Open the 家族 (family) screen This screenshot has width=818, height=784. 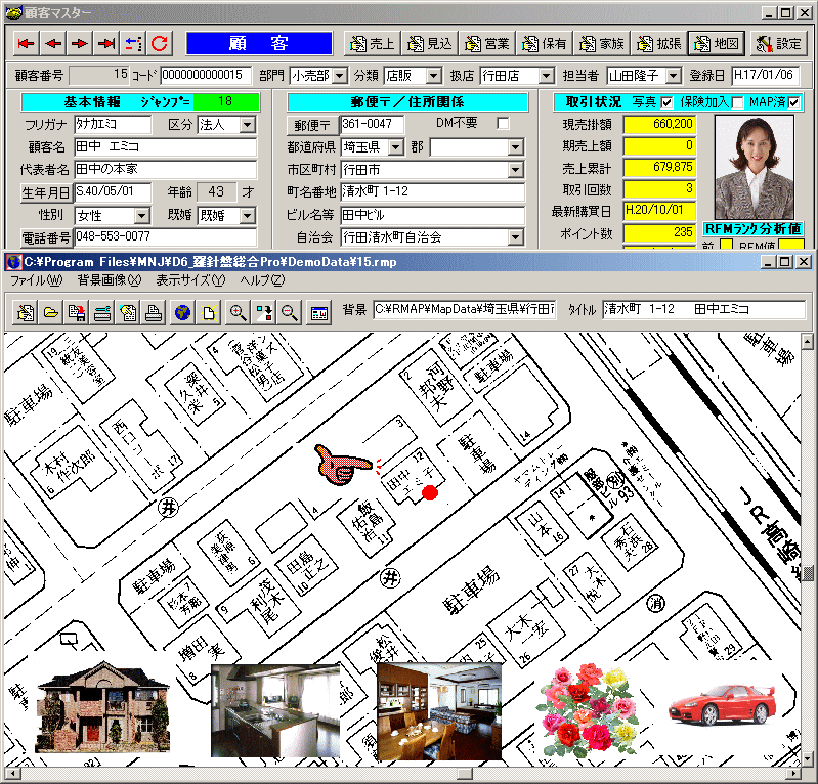coord(602,43)
